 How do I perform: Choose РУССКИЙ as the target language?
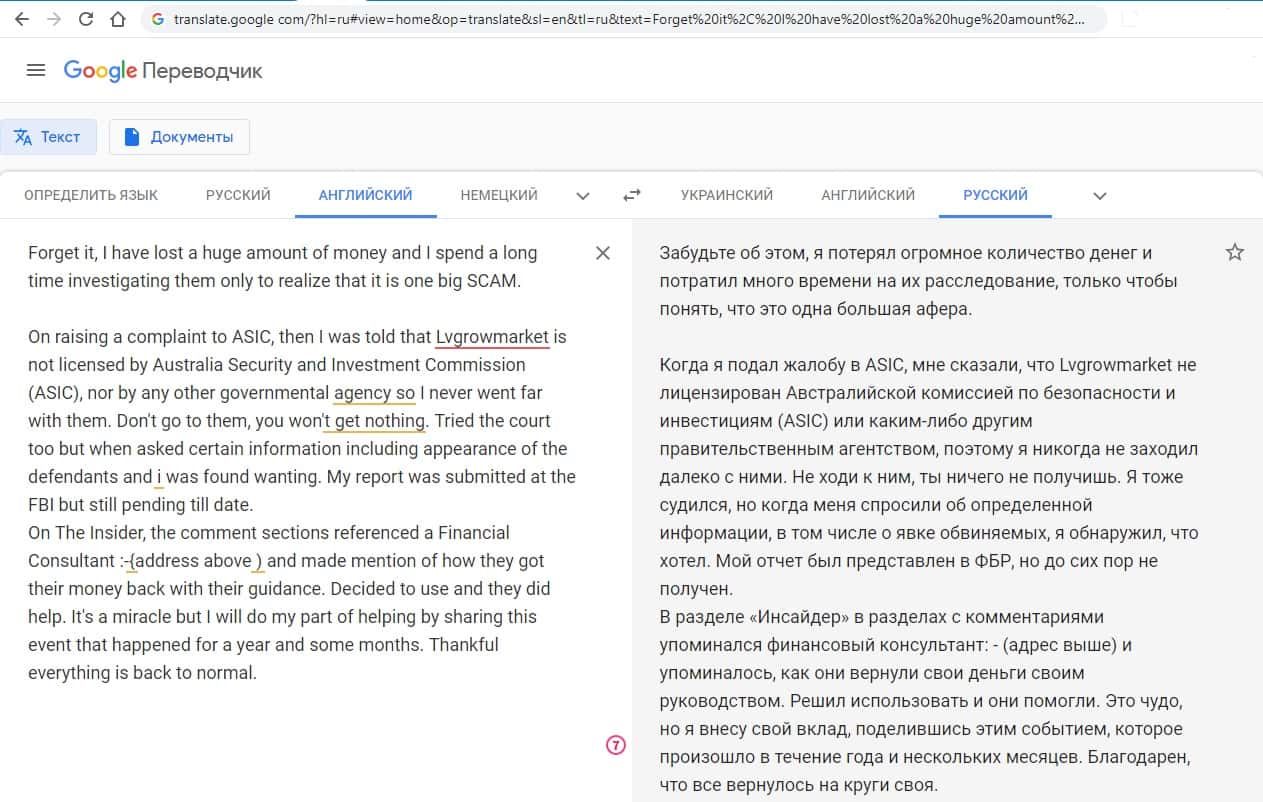click(x=995, y=195)
